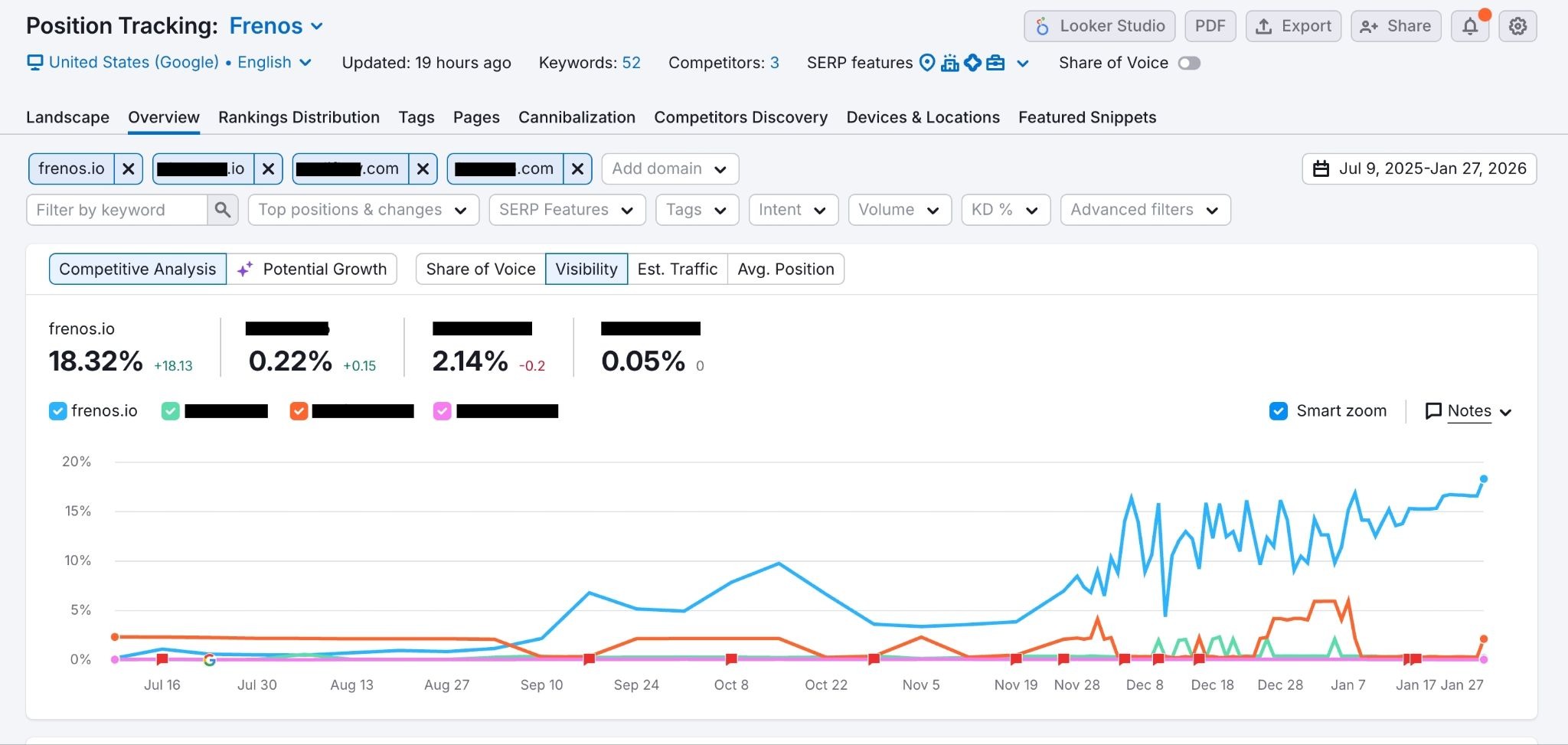Screen dimensions: 1568x745
Task: Disable the Share of Voice toggle
Action: [x=1189, y=64]
